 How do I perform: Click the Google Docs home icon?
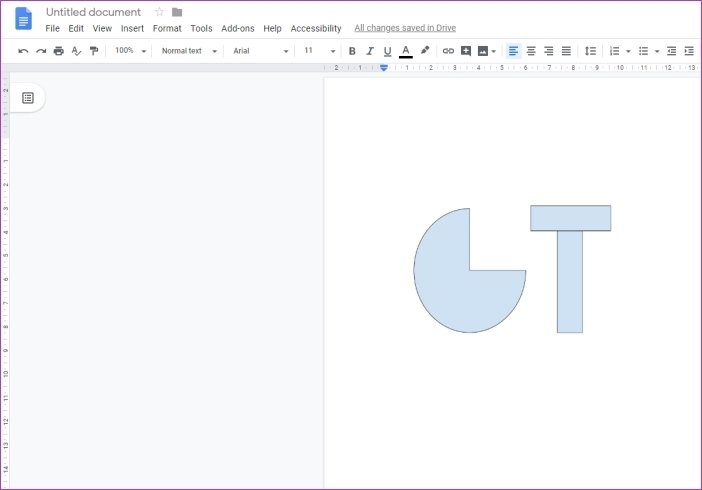23,19
